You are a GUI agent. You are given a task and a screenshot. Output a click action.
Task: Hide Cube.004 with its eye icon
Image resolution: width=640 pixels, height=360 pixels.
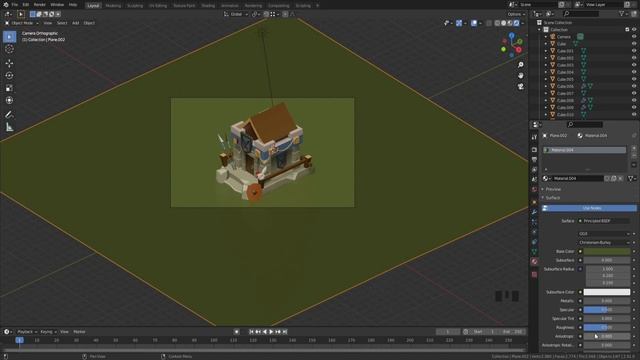point(634,72)
